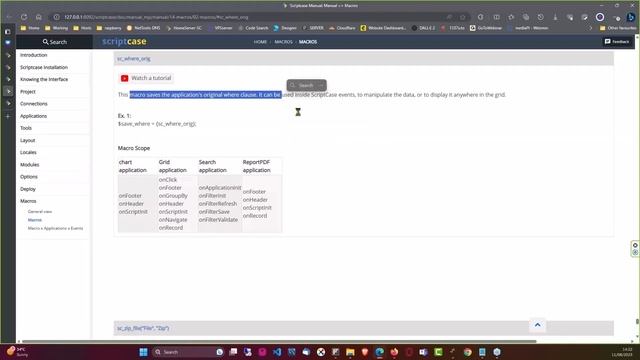Open Brave browser from taskbar
640x360 pixels.
click(x=365, y=352)
